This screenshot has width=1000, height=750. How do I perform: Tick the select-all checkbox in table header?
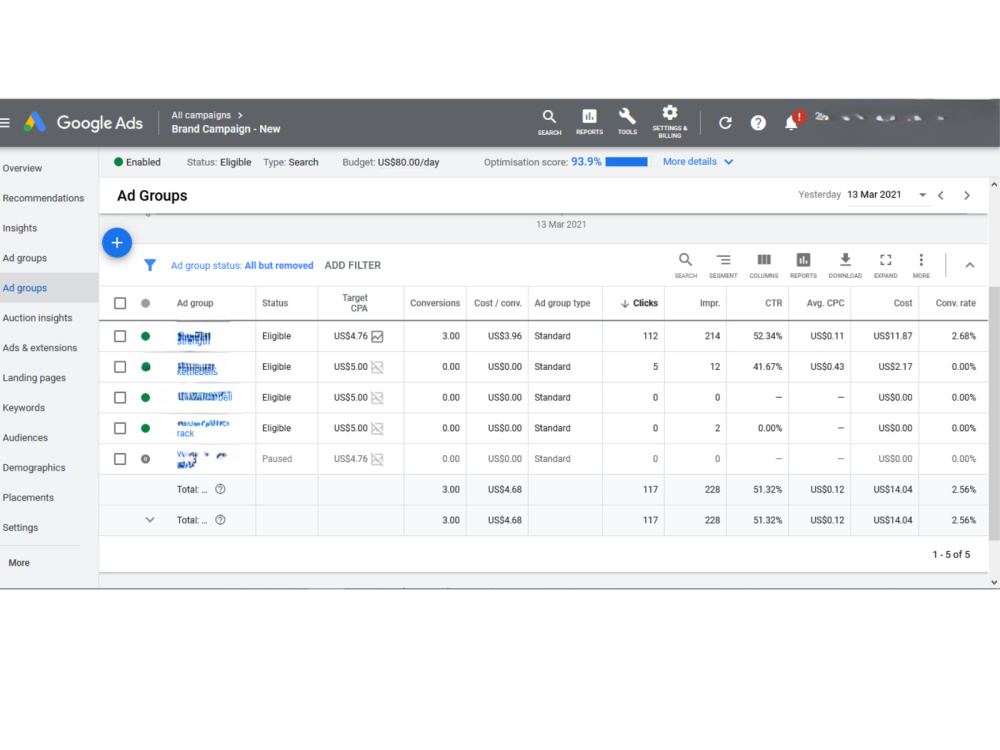pyautogui.click(x=120, y=303)
